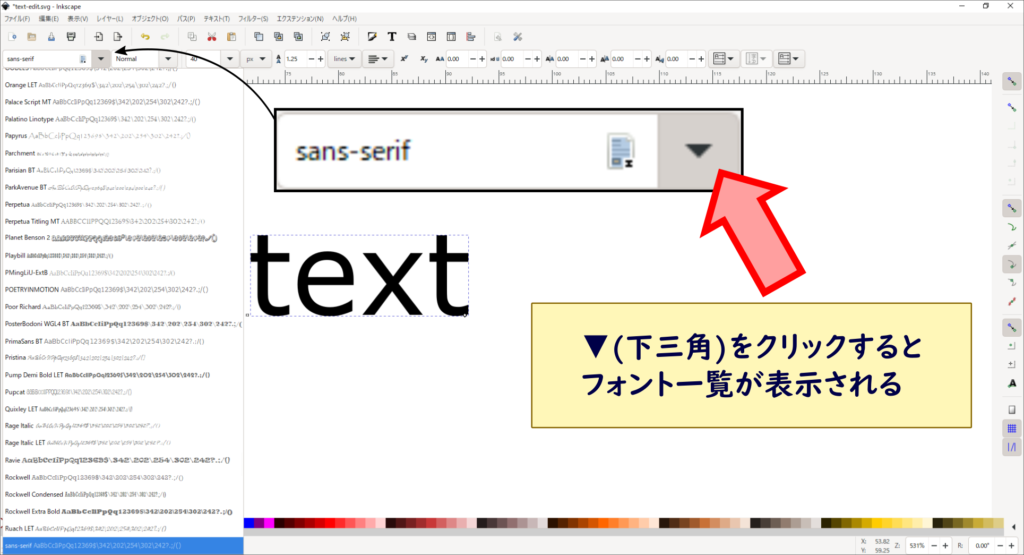Open the テキスト(T) menu

(x=217, y=19)
